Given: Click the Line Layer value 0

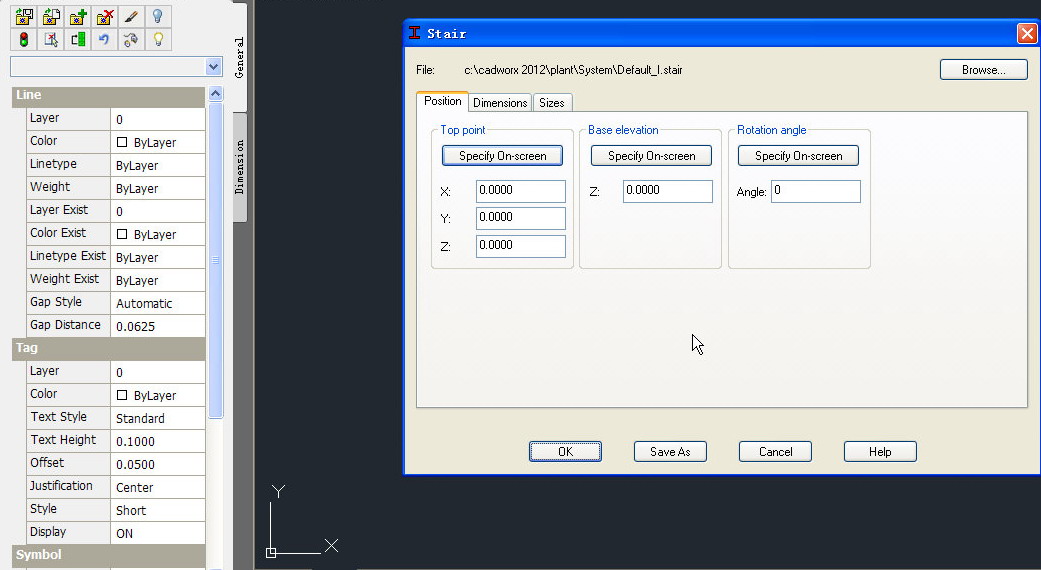Looking at the screenshot, I should tap(157, 119).
